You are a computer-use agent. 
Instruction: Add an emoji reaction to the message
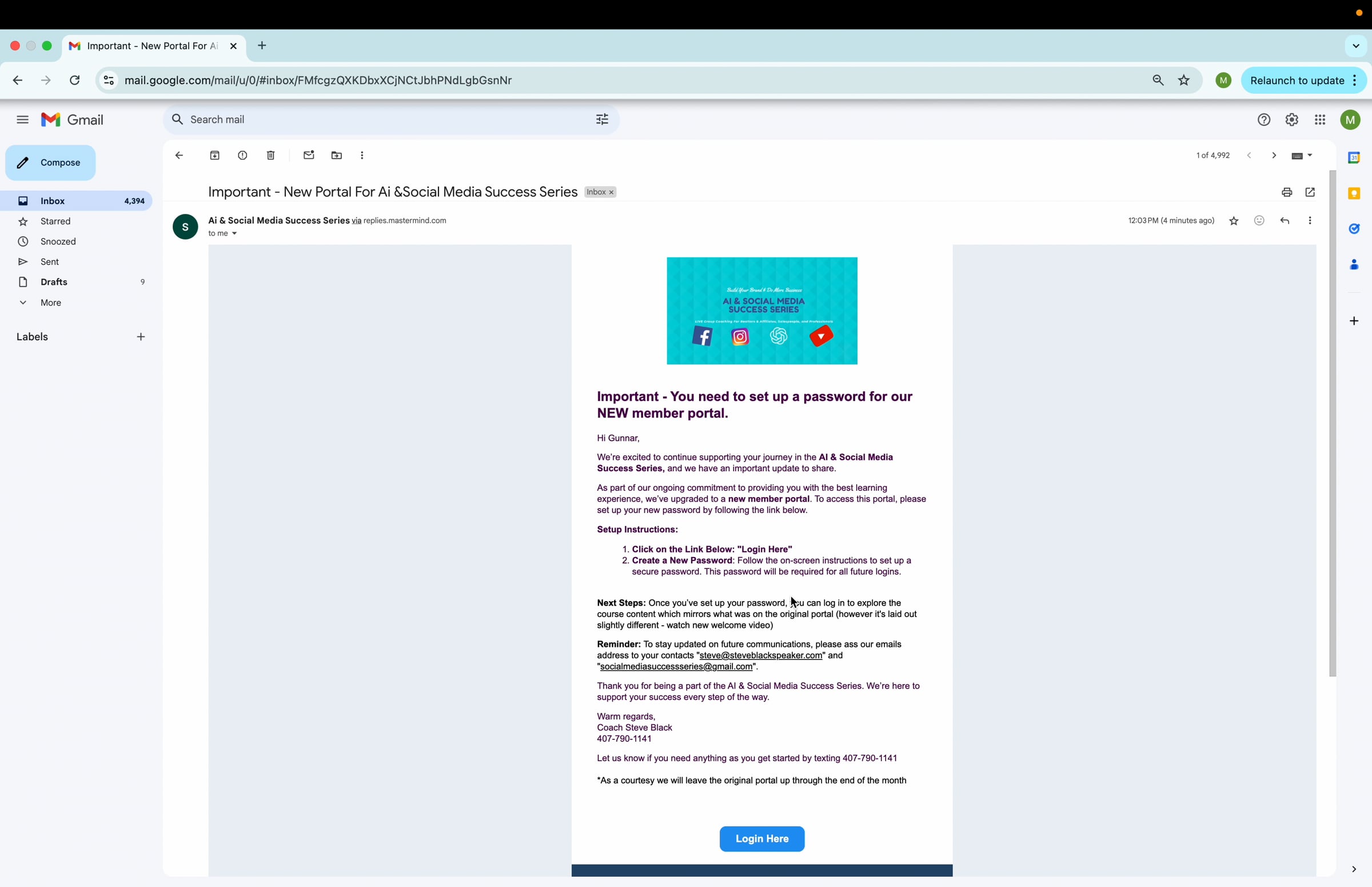tap(1259, 221)
